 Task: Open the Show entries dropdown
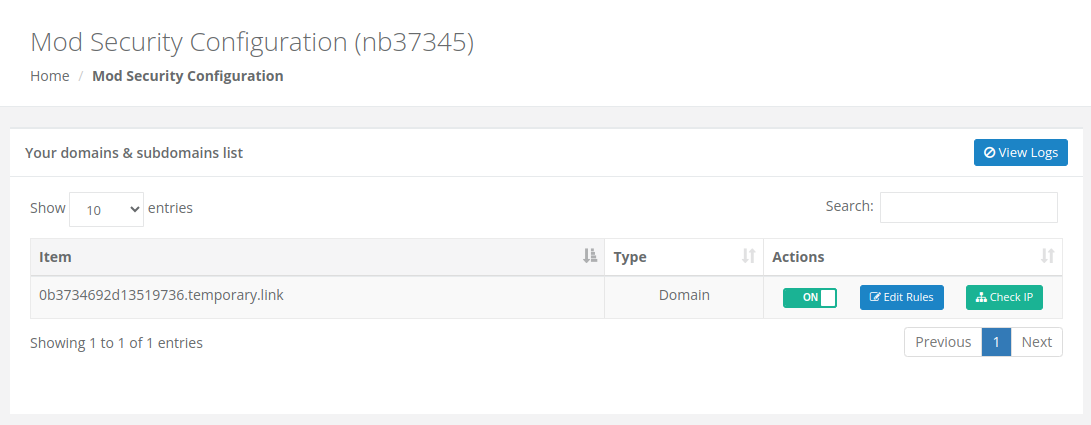tap(106, 209)
